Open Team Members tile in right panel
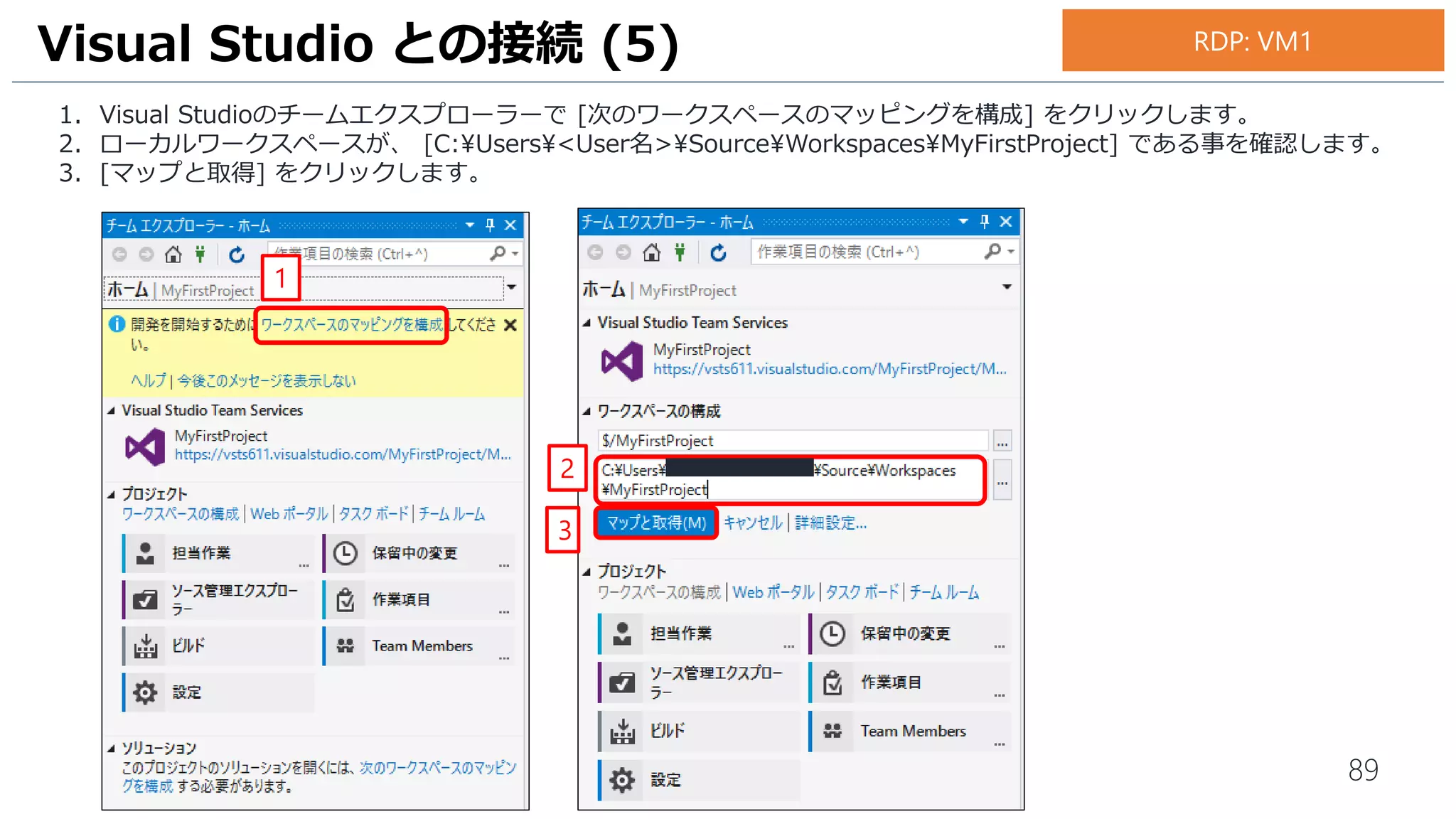The image size is (1456, 819). click(909, 731)
